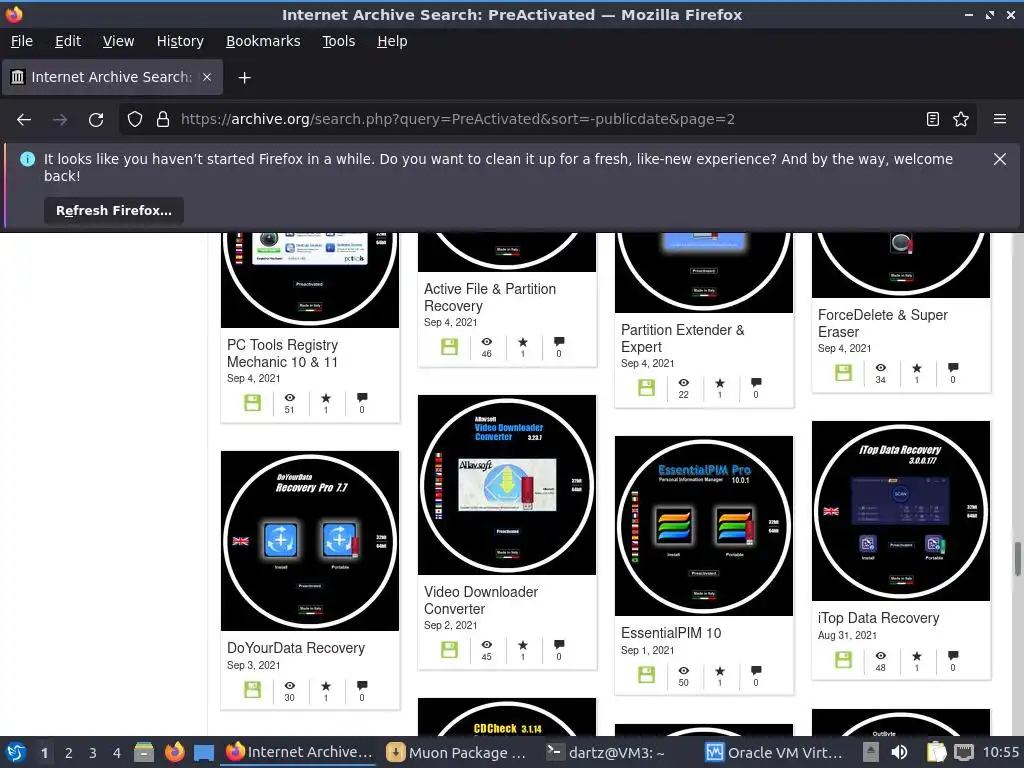Image resolution: width=1024 pixels, height=768 pixels.
Task: Bookmark this page with star icon
Action: pyautogui.click(x=961, y=120)
